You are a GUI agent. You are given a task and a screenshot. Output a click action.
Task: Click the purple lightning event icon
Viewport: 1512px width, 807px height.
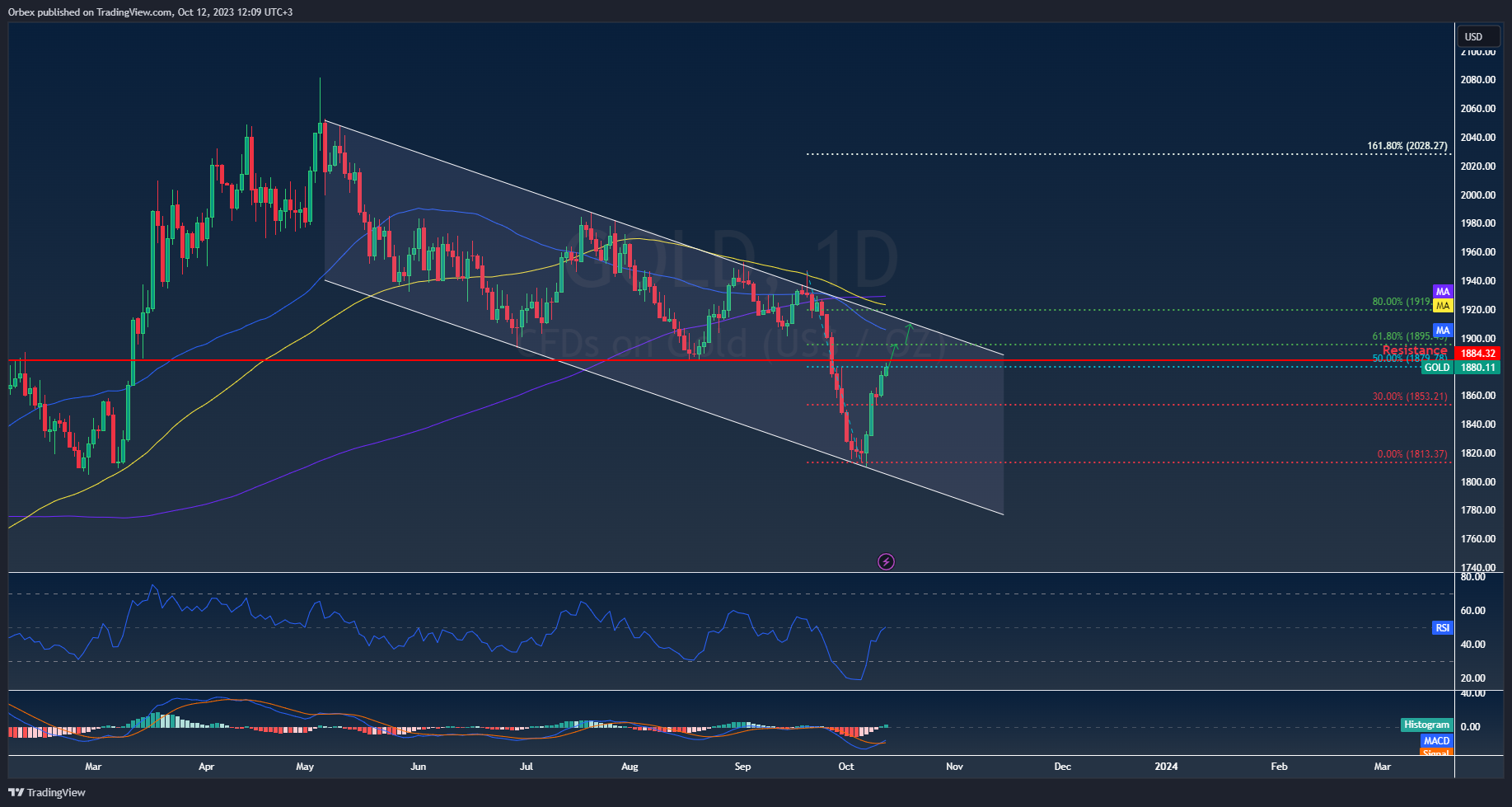click(886, 562)
